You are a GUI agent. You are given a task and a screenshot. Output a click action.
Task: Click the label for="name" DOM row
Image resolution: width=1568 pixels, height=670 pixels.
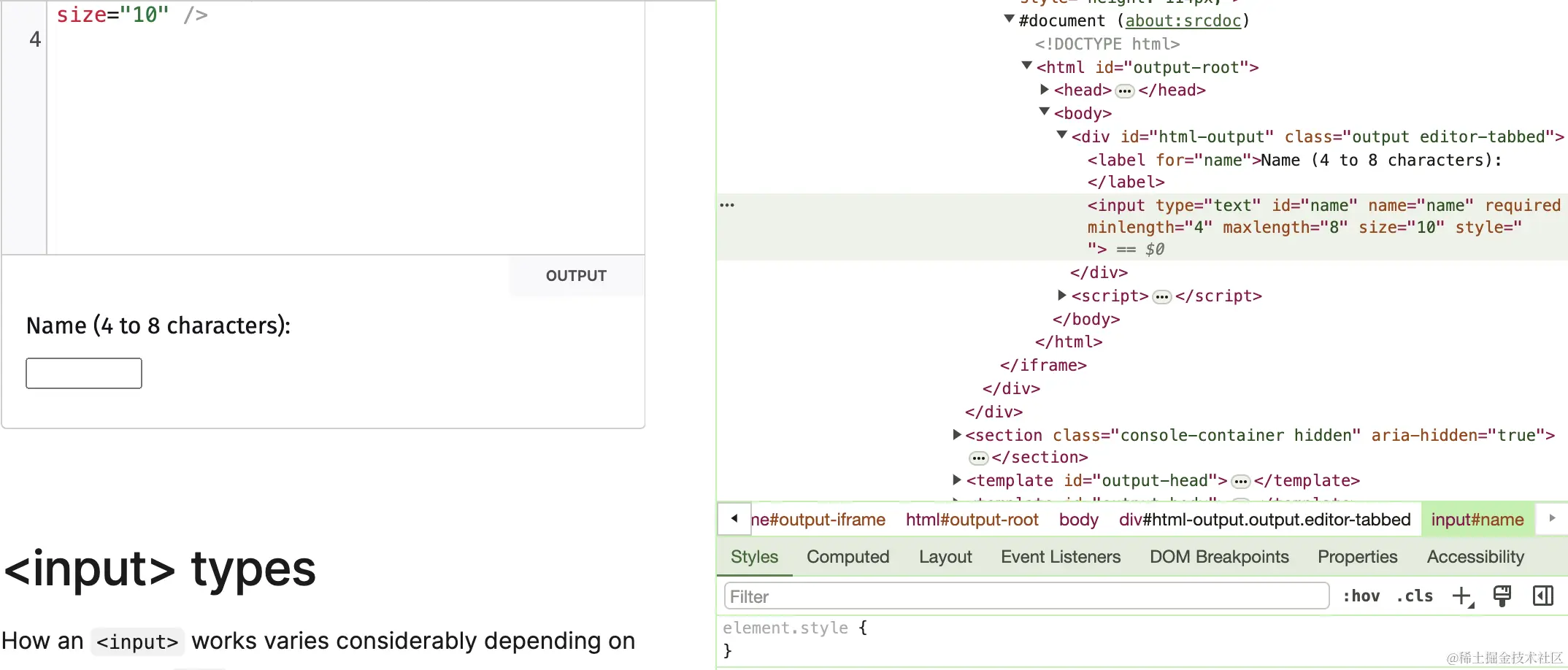tap(1294, 160)
